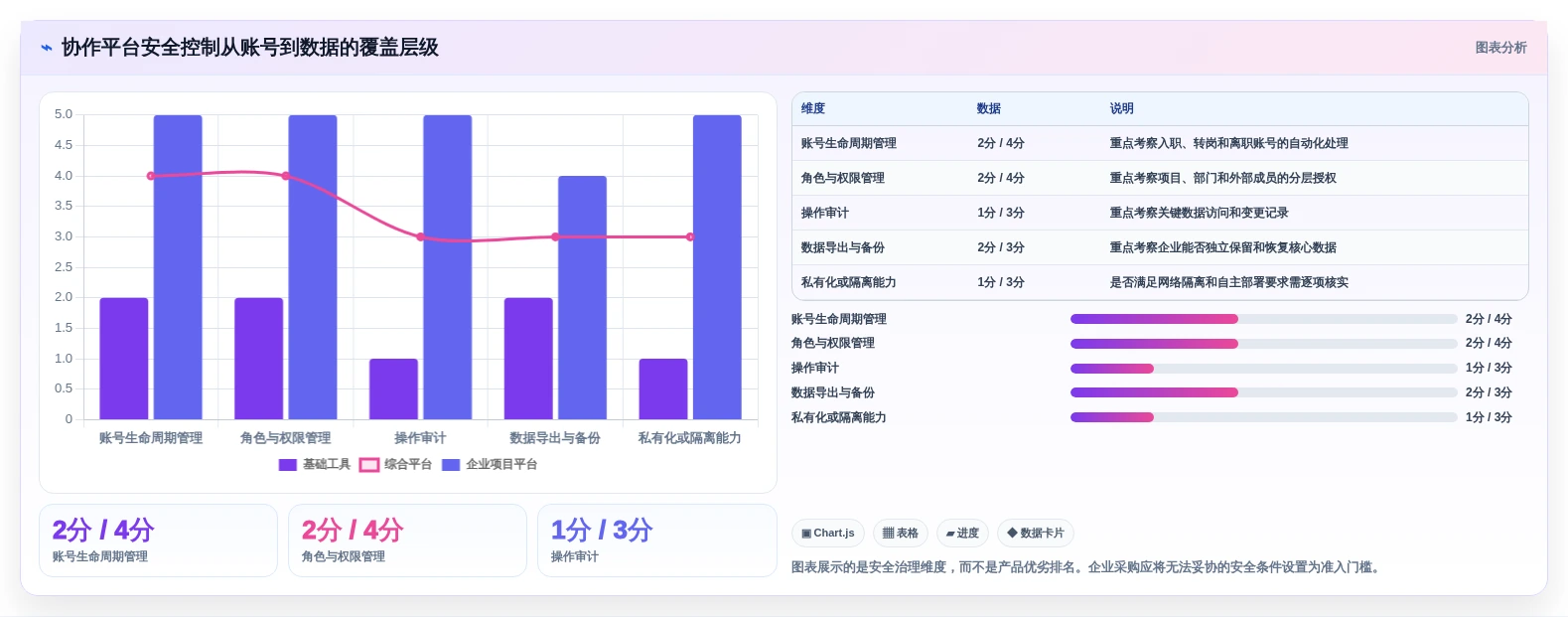Click the footnote about 安全治理维度
1568x617 pixels.
(x=1086, y=567)
